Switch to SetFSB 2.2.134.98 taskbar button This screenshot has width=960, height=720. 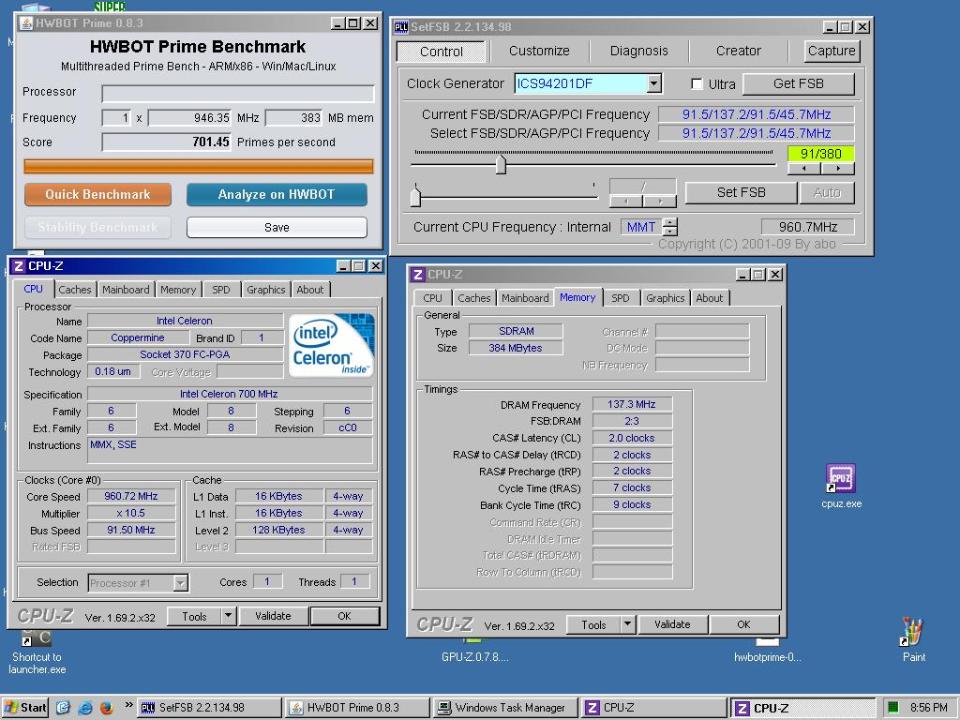point(209,708)
